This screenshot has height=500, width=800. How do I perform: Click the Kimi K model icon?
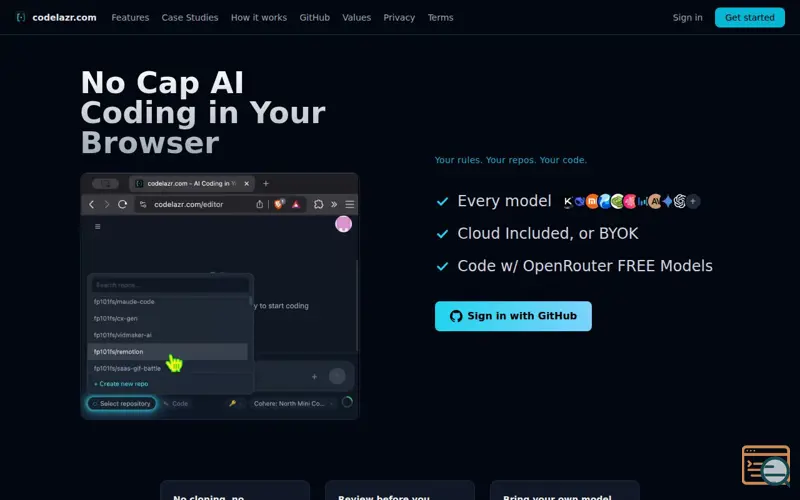click(x=567, y=202)
